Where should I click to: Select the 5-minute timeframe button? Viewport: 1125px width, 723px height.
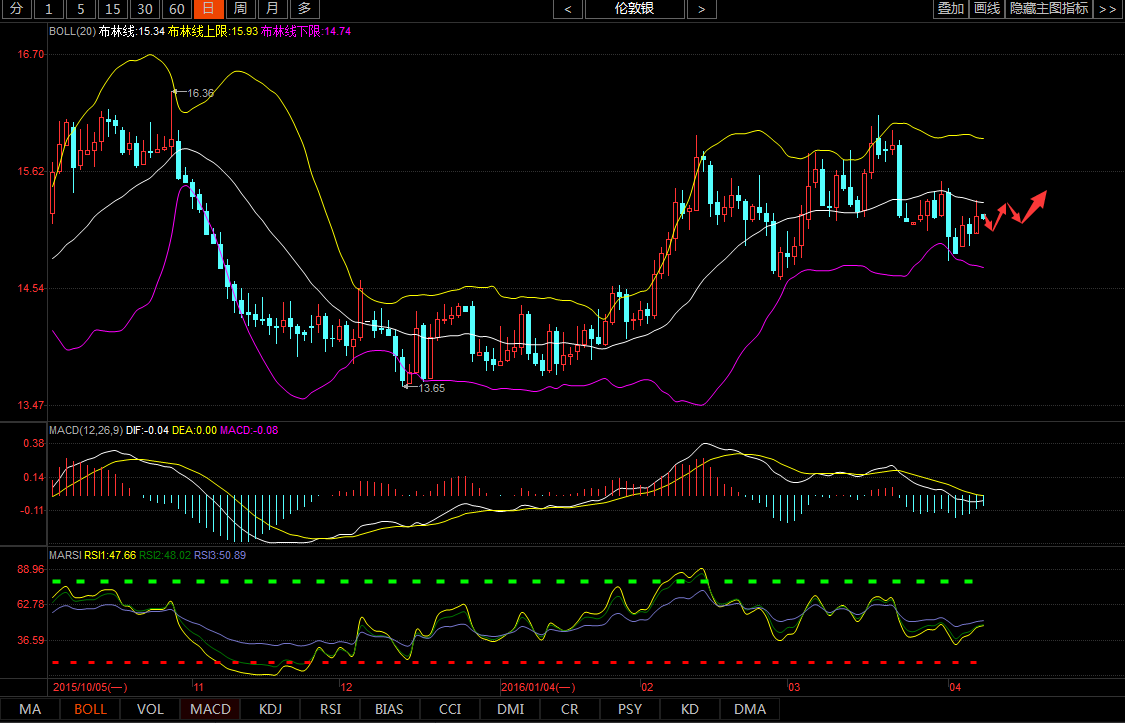[x=80, y=9]
